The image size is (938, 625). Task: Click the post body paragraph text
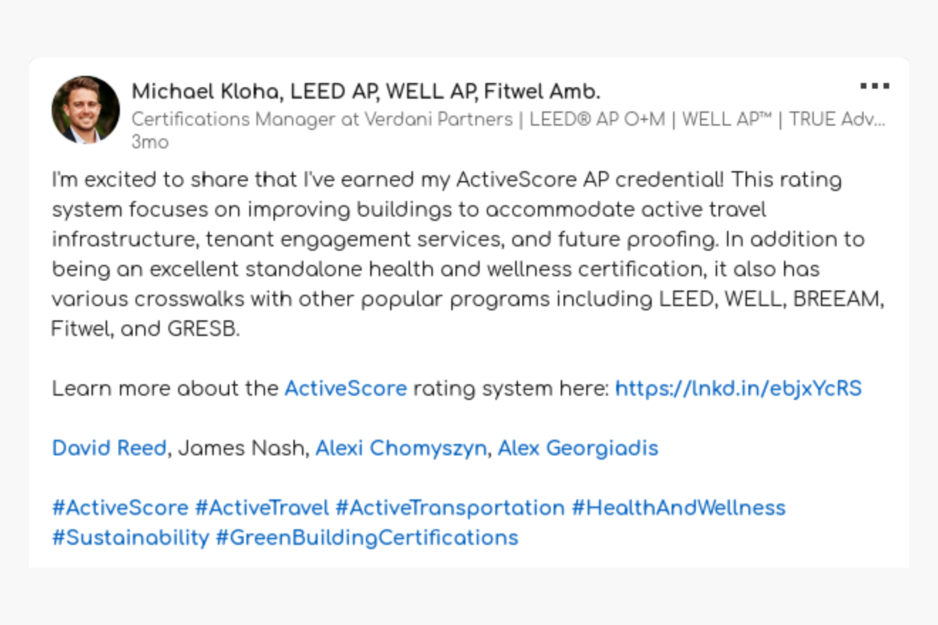[x=468, y=254]
